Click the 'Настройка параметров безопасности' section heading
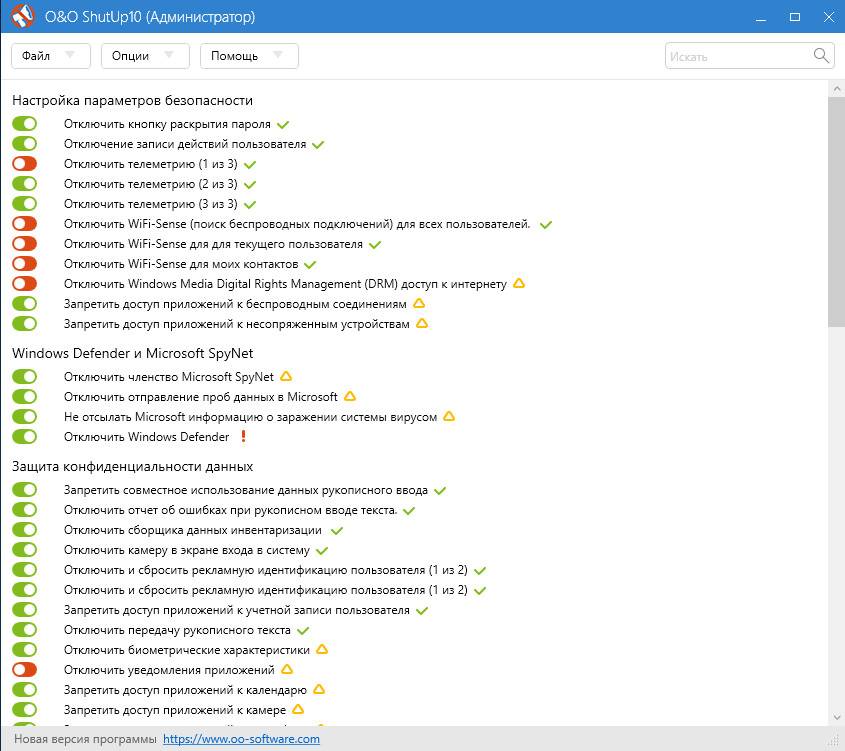This screenshot has width=845, height=751. click(x=133, y=101)
